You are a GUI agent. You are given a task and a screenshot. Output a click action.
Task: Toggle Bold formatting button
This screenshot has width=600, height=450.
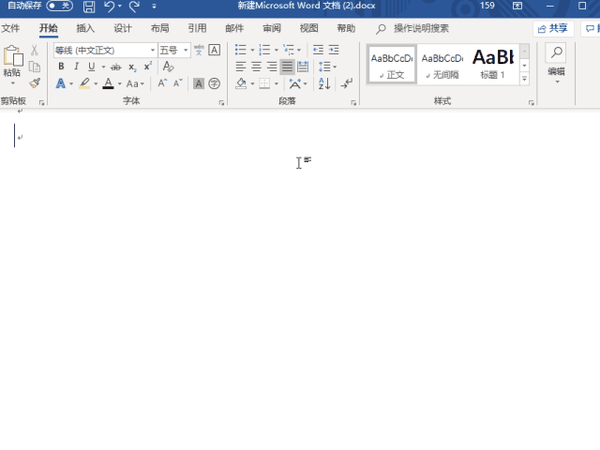coord(61,67)
